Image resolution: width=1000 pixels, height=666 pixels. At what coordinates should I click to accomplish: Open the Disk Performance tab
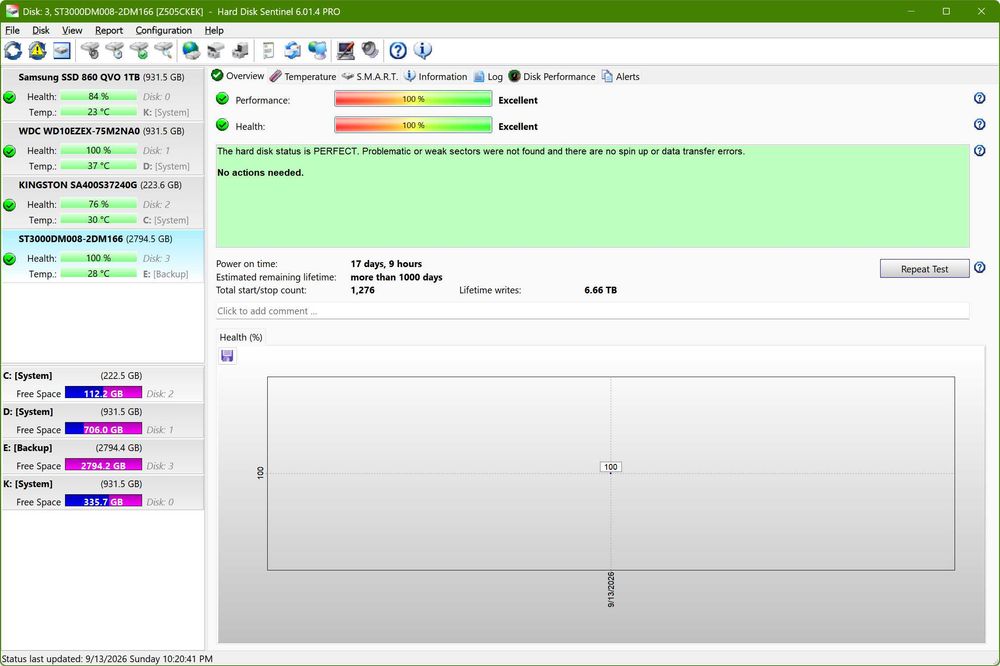point(552,77)
